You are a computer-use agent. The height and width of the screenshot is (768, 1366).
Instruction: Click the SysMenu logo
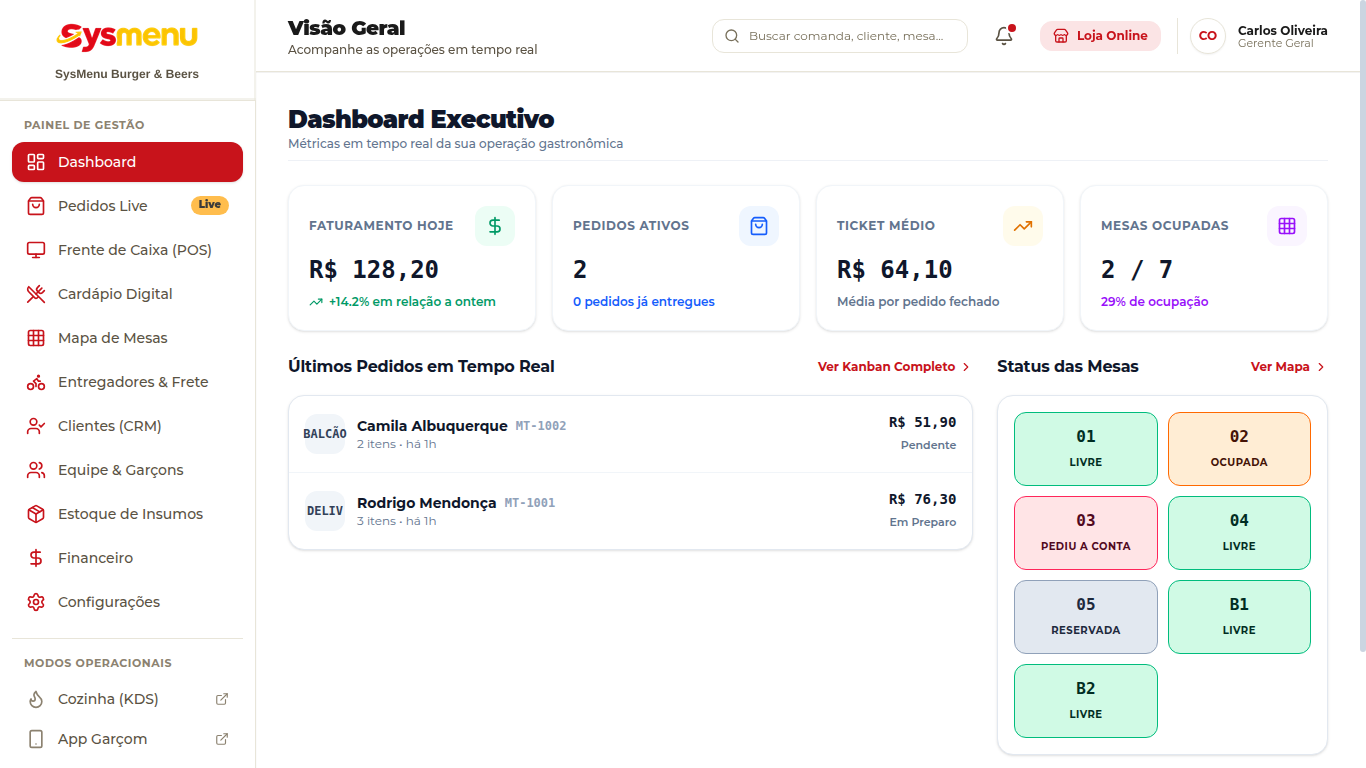coord(127,37)
